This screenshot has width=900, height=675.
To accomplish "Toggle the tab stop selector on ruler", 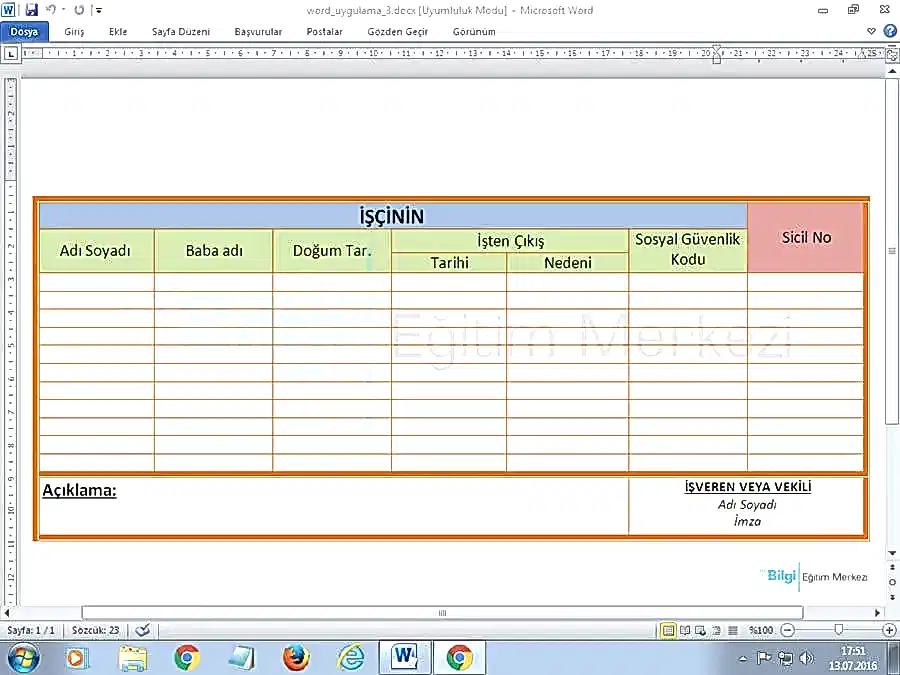I will coord(11,54).
